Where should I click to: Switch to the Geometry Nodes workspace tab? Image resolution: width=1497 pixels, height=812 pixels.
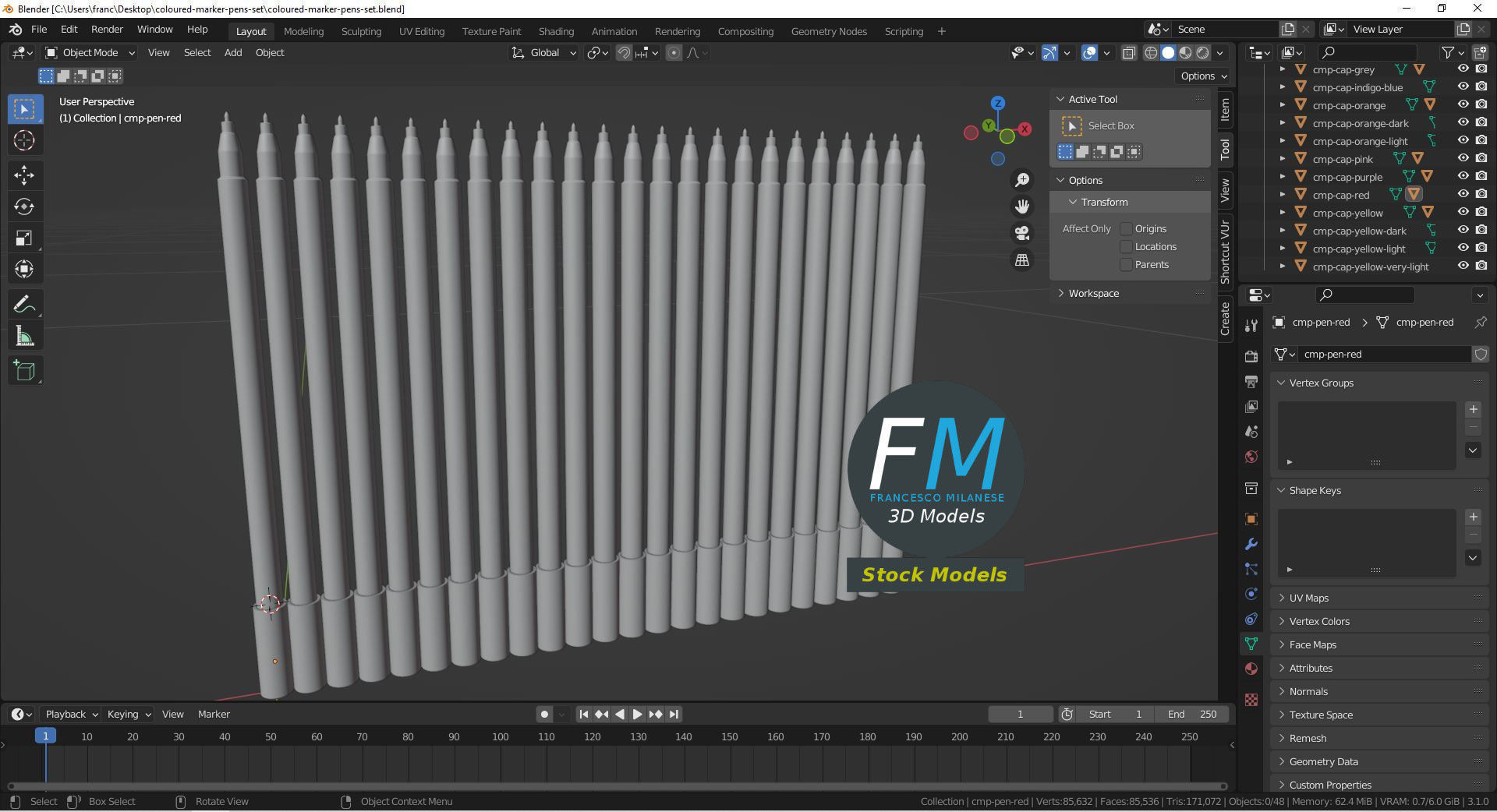click(829, 31)
